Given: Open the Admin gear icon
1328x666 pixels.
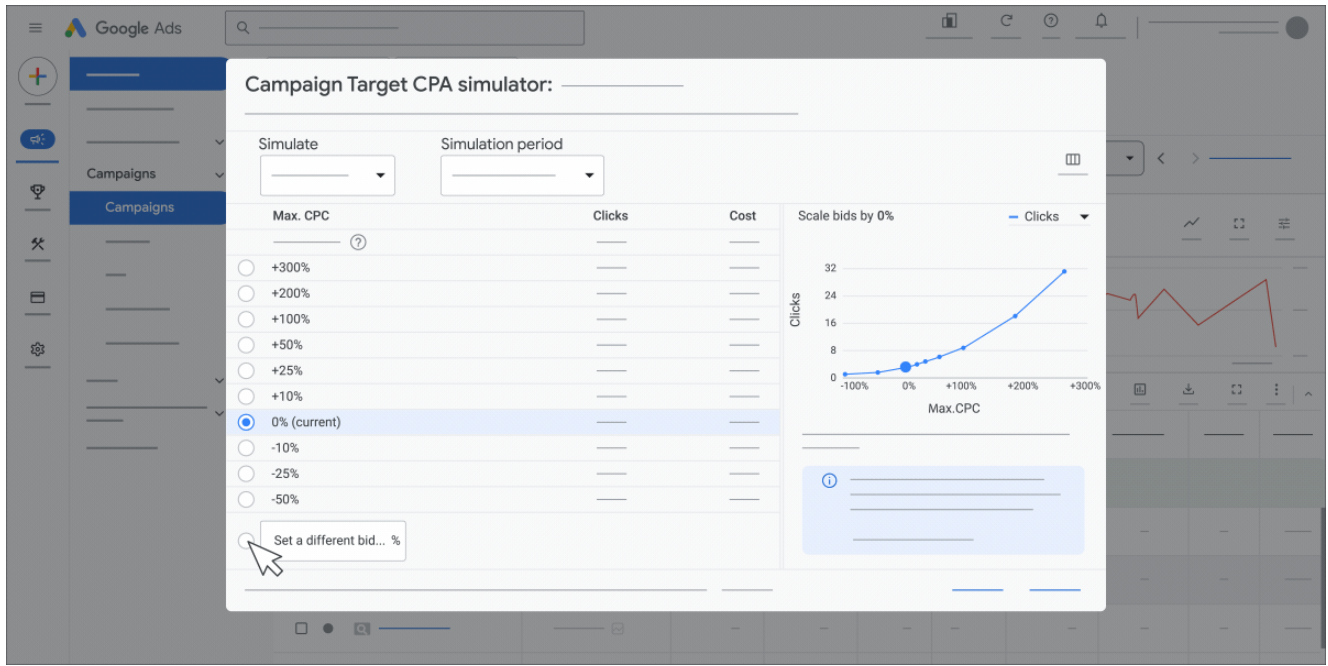Looking at the screenshot, I should [x=37, y=349].
